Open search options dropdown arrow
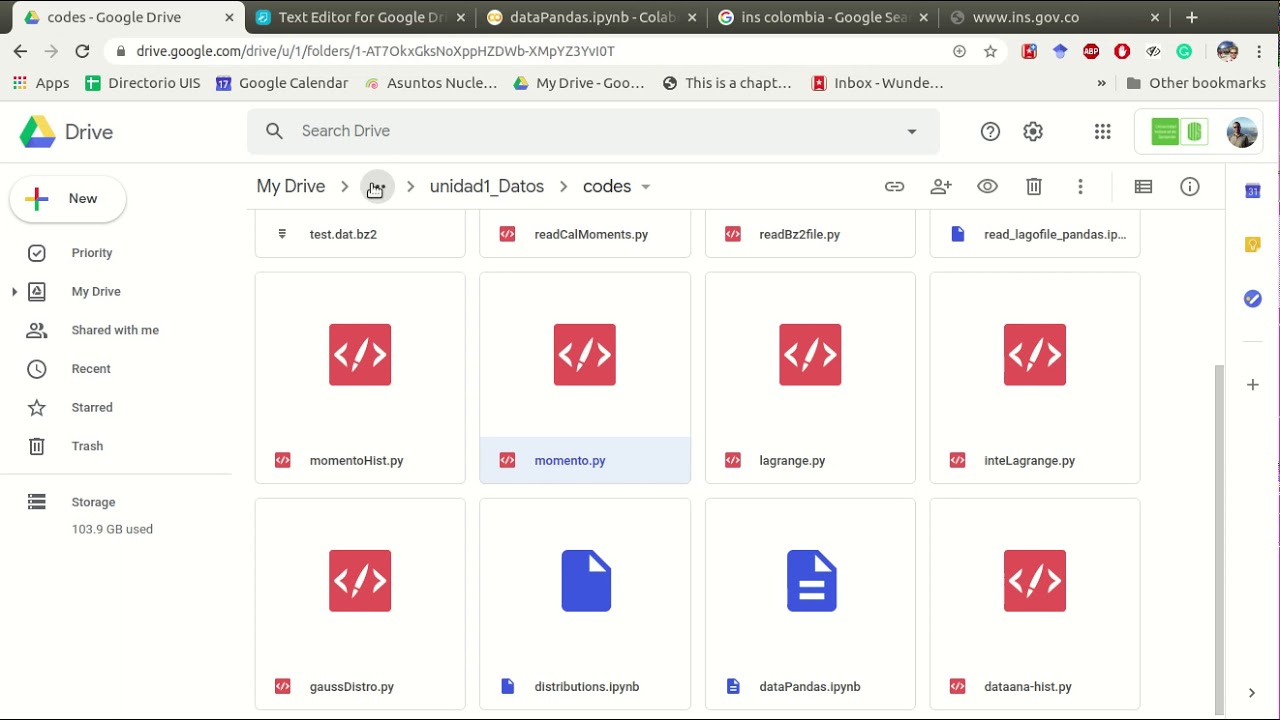1280x720 pixels. (x=911, y=131)
